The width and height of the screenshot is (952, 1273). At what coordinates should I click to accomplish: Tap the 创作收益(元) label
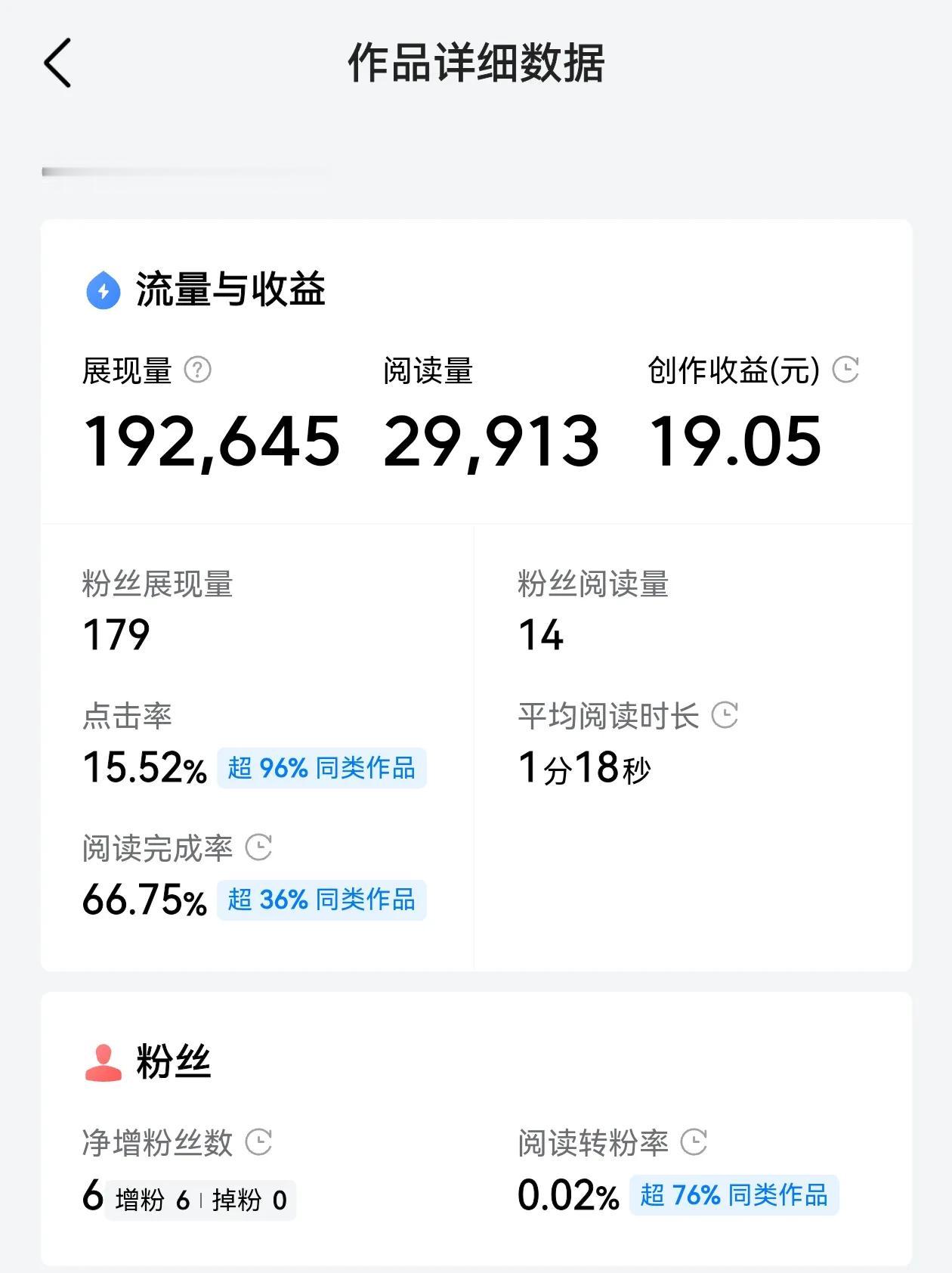tap(734, 370)
